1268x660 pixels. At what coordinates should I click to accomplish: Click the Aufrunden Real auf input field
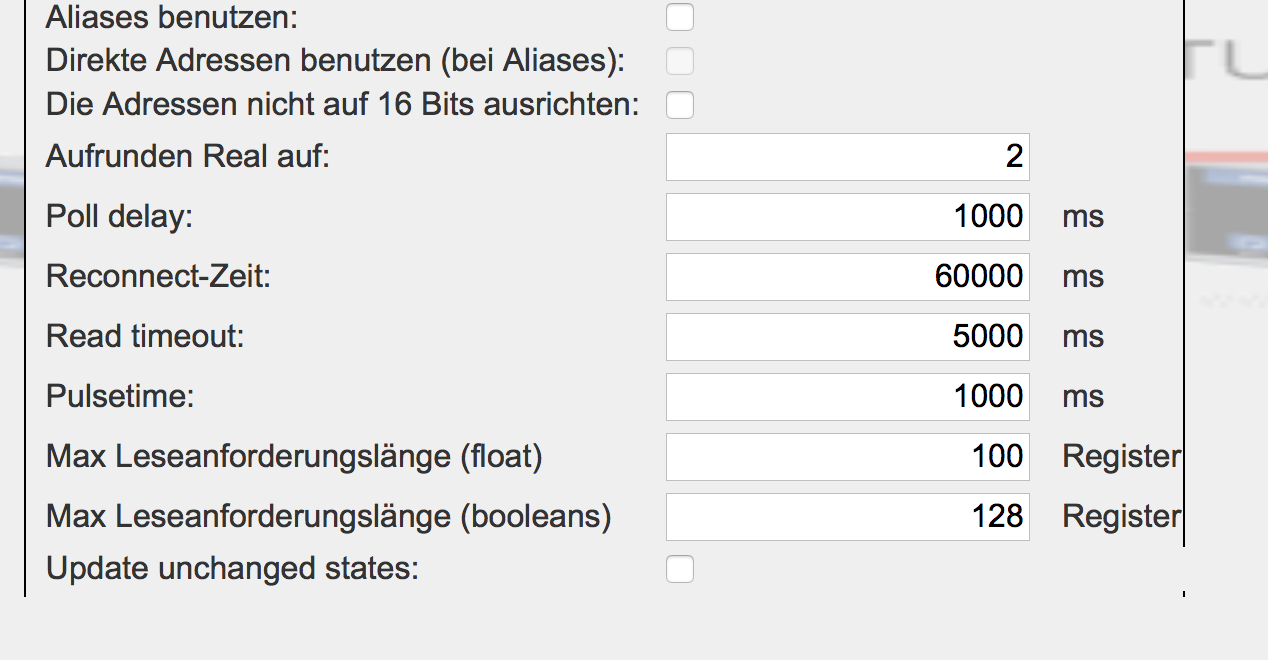pyautogui.click(x=848, y=157)
